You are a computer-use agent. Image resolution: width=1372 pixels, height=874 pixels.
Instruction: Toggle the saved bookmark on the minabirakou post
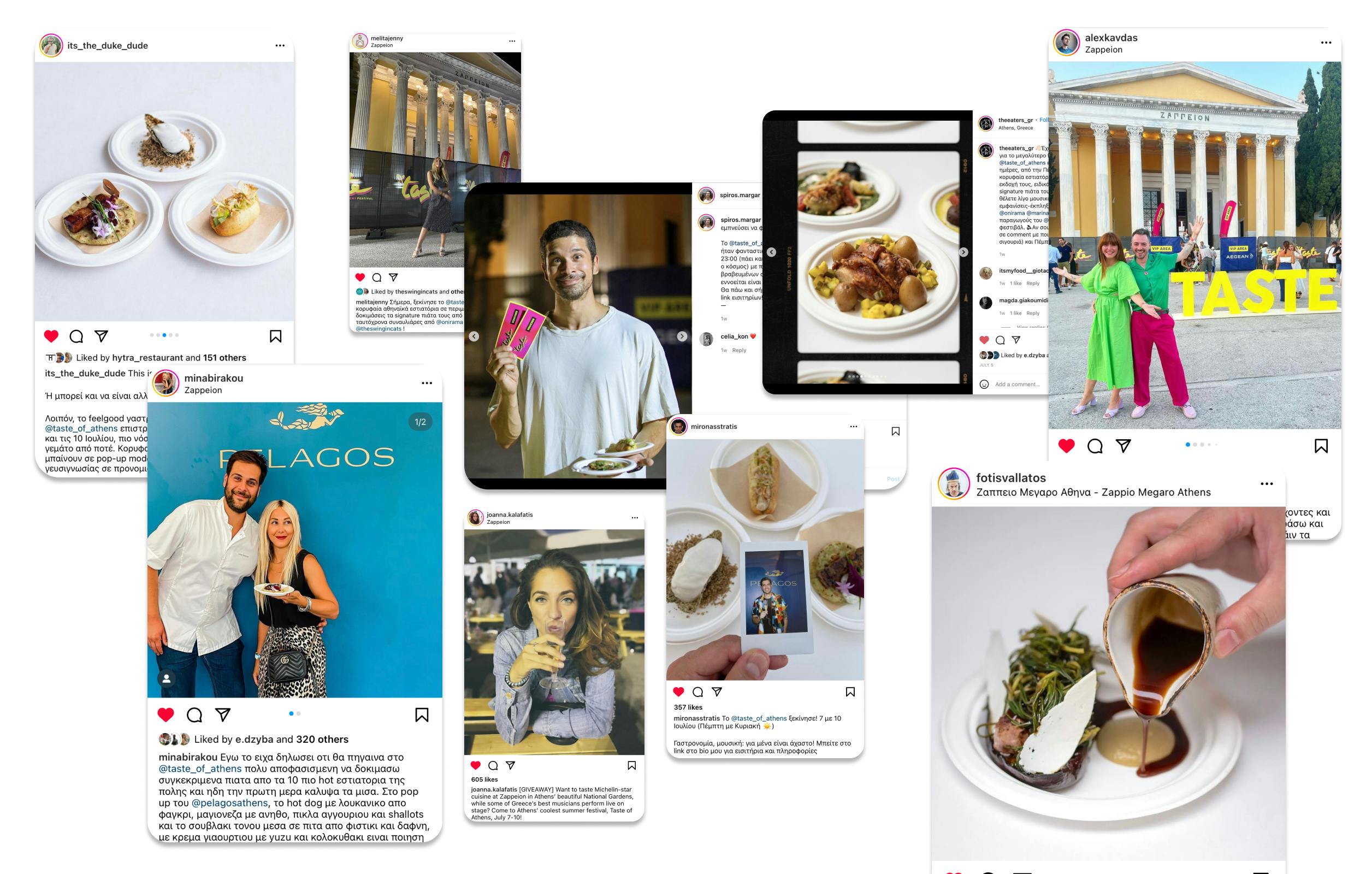(x=422, y=714)
